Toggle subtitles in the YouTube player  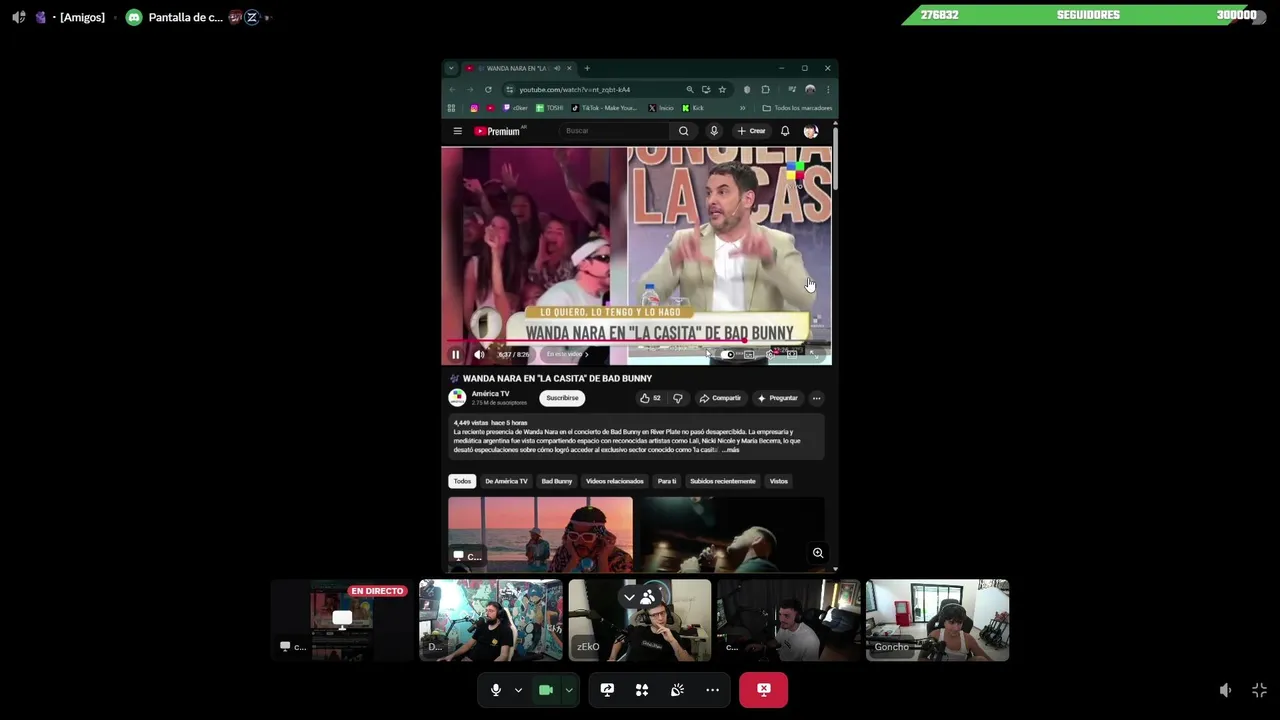[x=749, y=354]
